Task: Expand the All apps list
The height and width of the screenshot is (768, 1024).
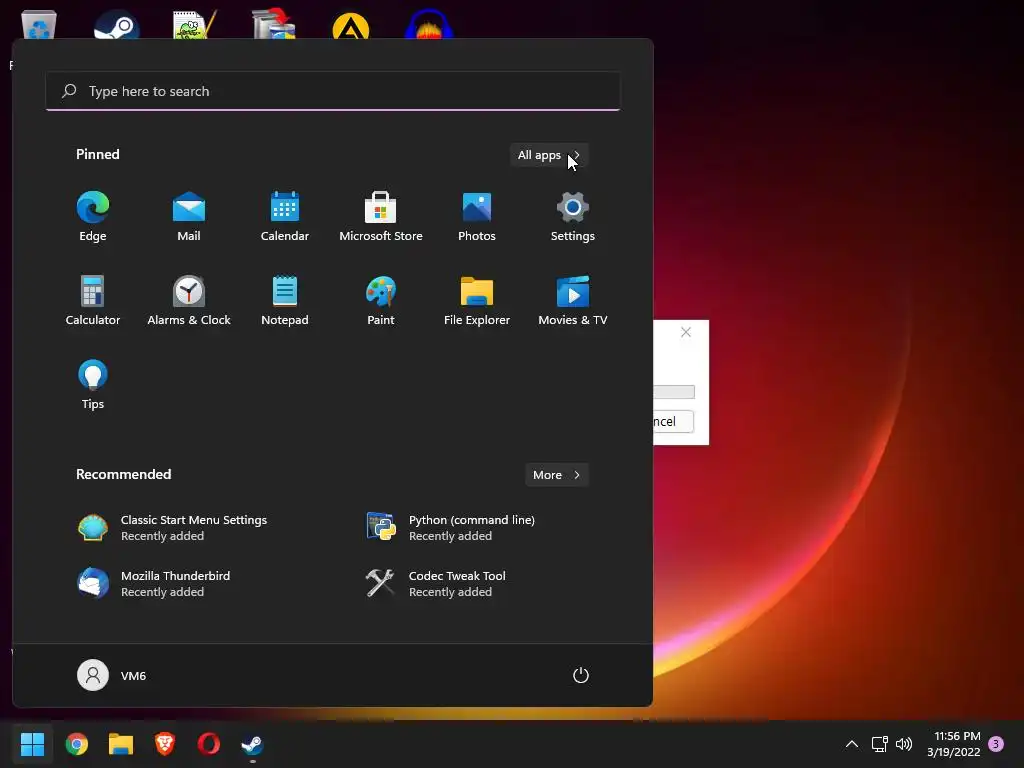Action: pyautogui.click(x=549, y=155)
